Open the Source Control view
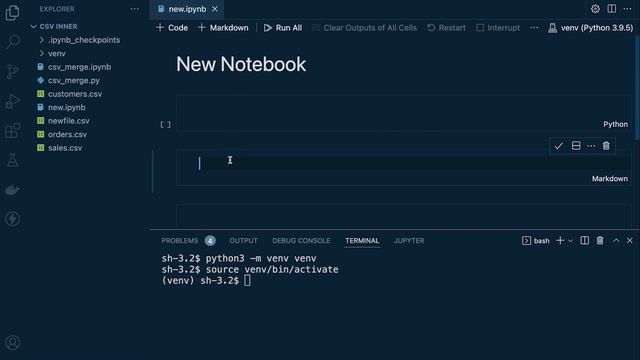 (x=12, y=71)
